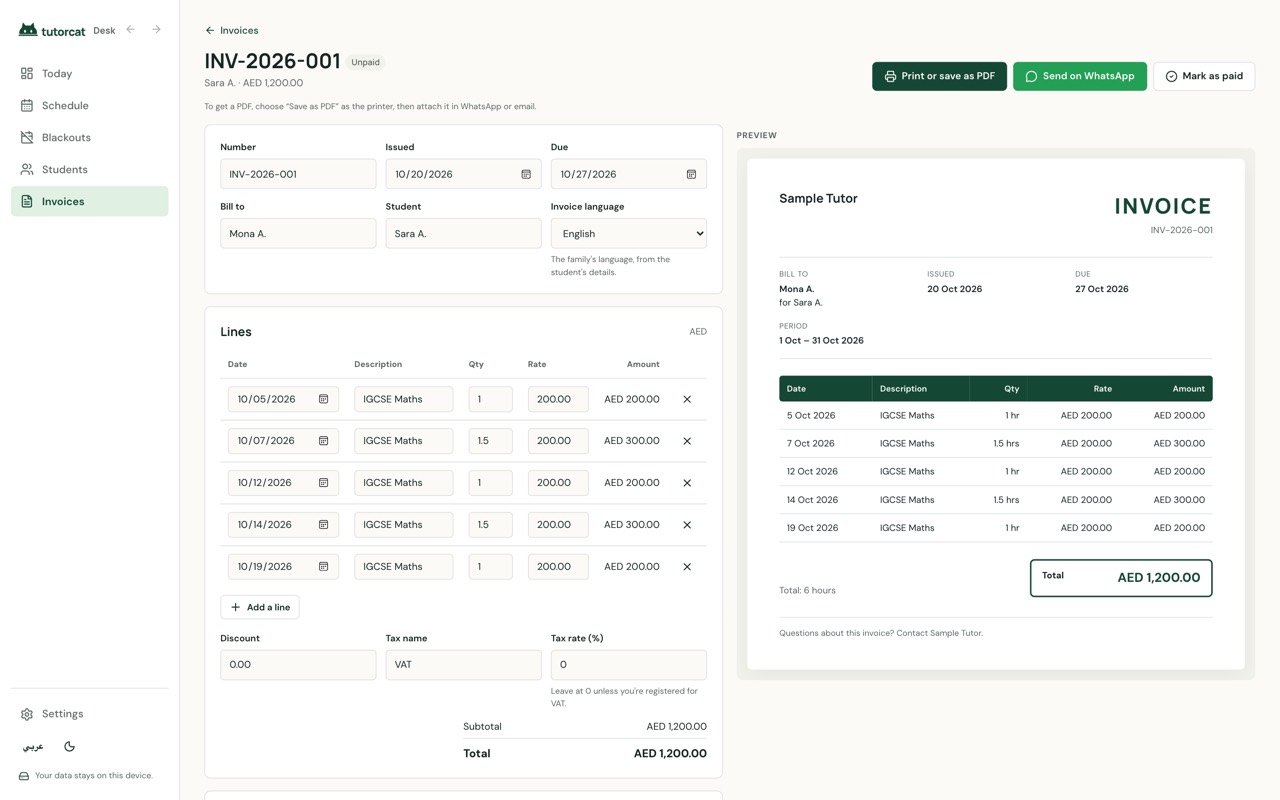Remove the 10/14/2026 line
Image resolution: width=1280 pixels, height=800 pixels.
pyautogui.click(x=687, y=525)
